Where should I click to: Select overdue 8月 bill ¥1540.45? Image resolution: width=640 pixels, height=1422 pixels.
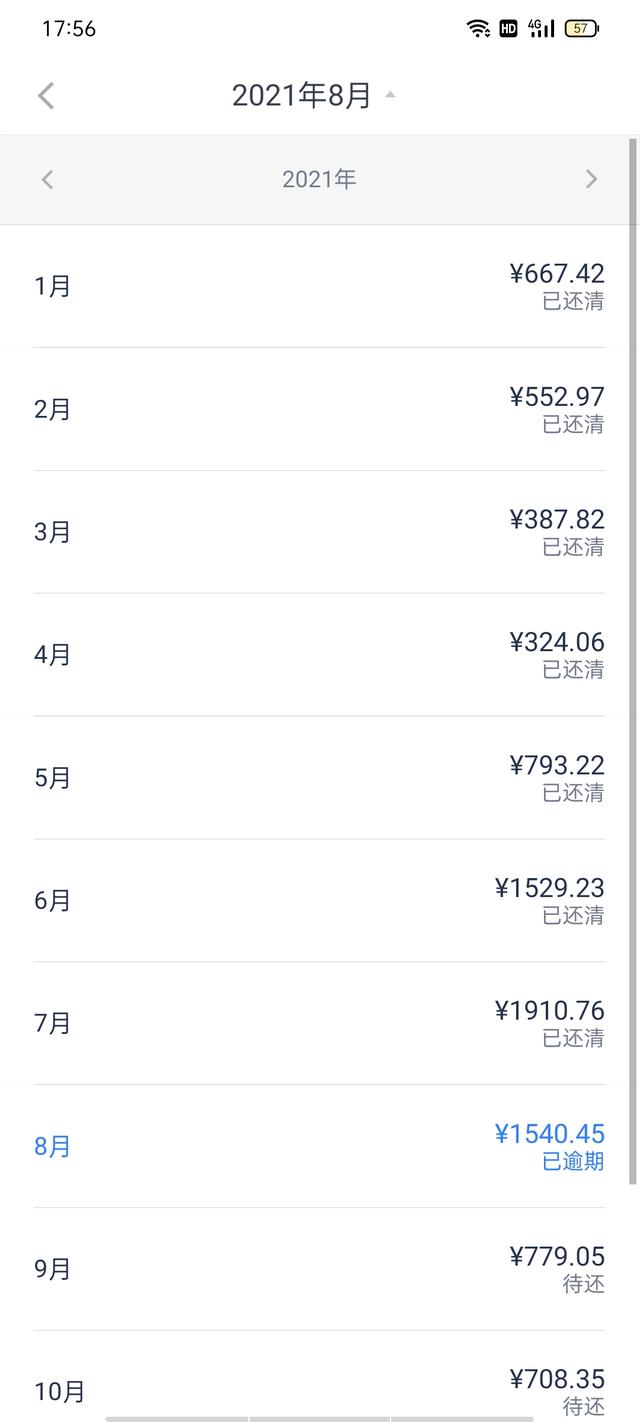coord(319,1146)
